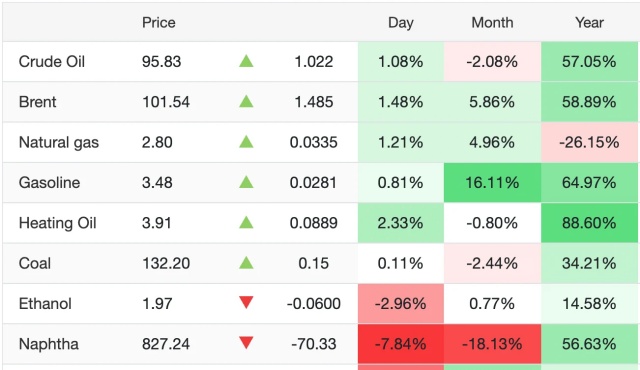Open the Heating Oil commodity link
This screenshot has width=640, height=370.
[x=58, y=223]
